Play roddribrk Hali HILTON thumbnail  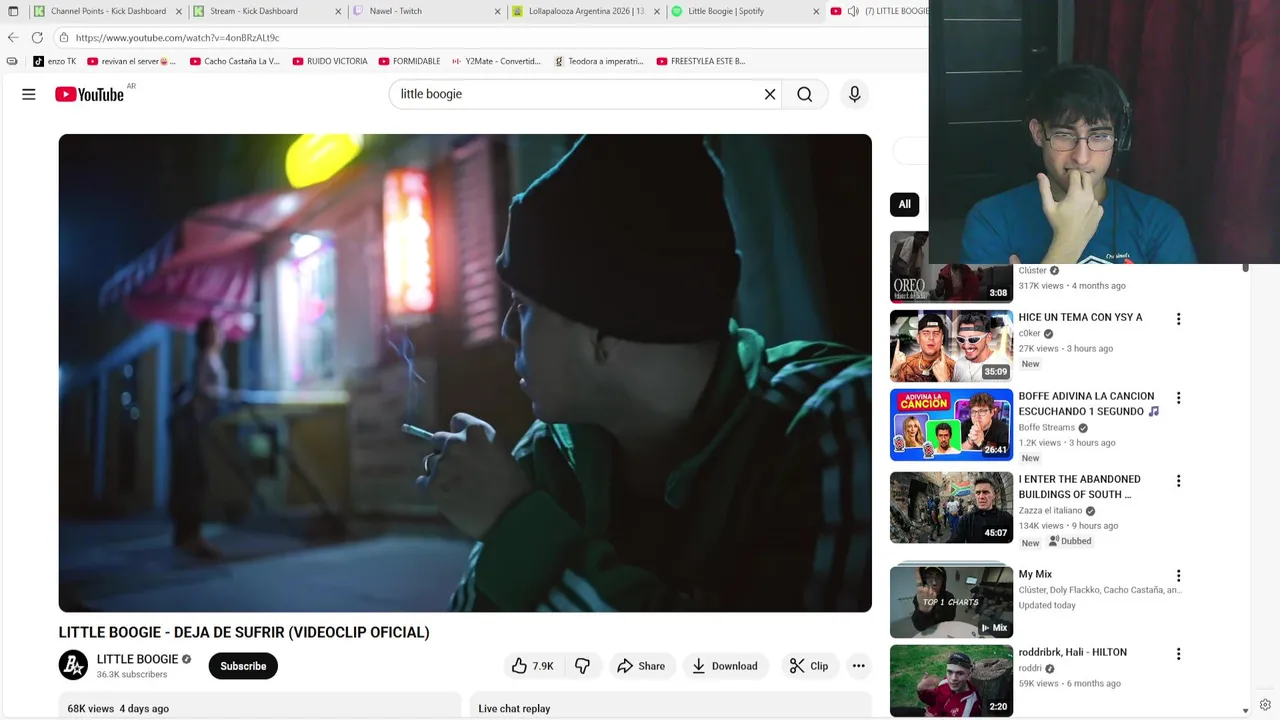pos(951,680)
